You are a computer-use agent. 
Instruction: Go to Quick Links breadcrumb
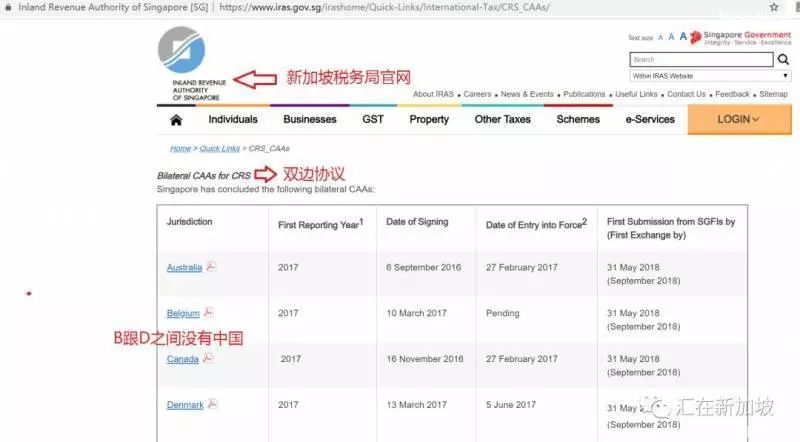pyautogui.click(x=219, y=149)
